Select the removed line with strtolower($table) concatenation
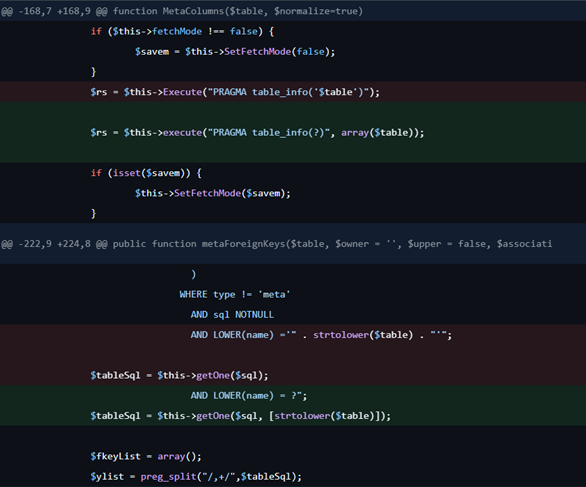Viewport: 586px width, 487px height. [x=293, y=335]
